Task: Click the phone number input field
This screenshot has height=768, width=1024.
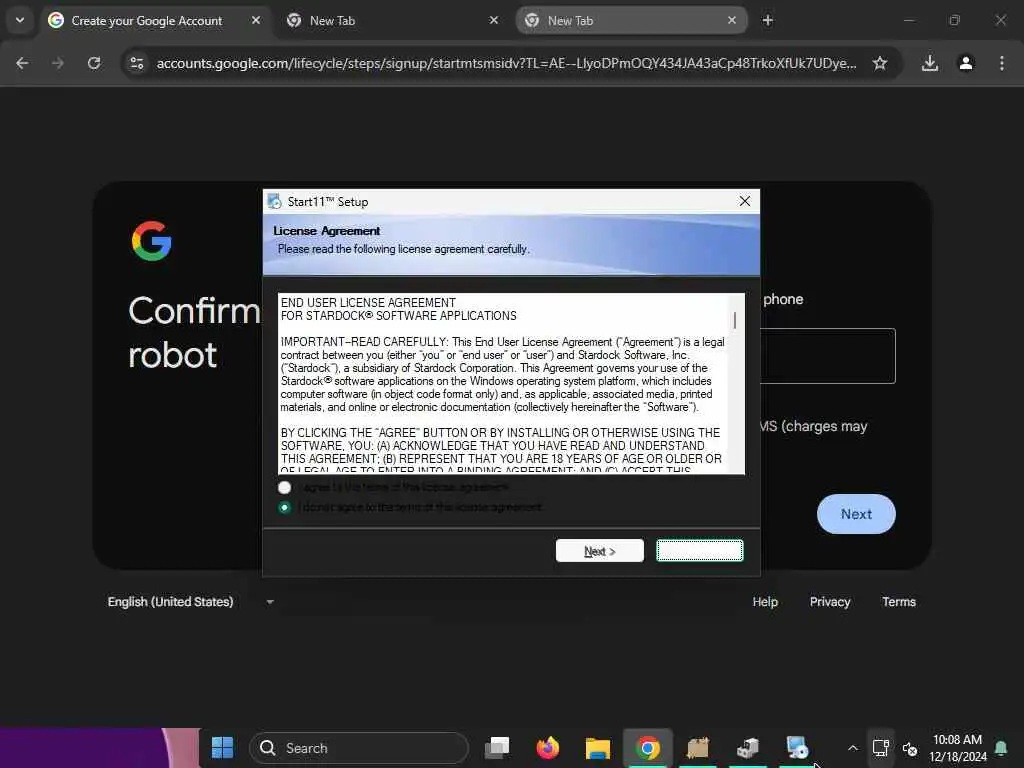Action: (x=828, y=356)
